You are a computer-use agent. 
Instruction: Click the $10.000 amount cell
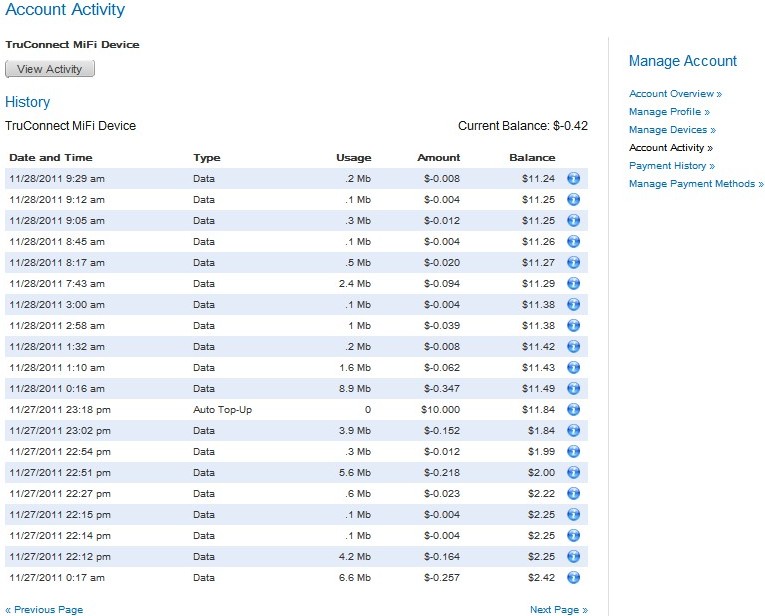(441, 410)
